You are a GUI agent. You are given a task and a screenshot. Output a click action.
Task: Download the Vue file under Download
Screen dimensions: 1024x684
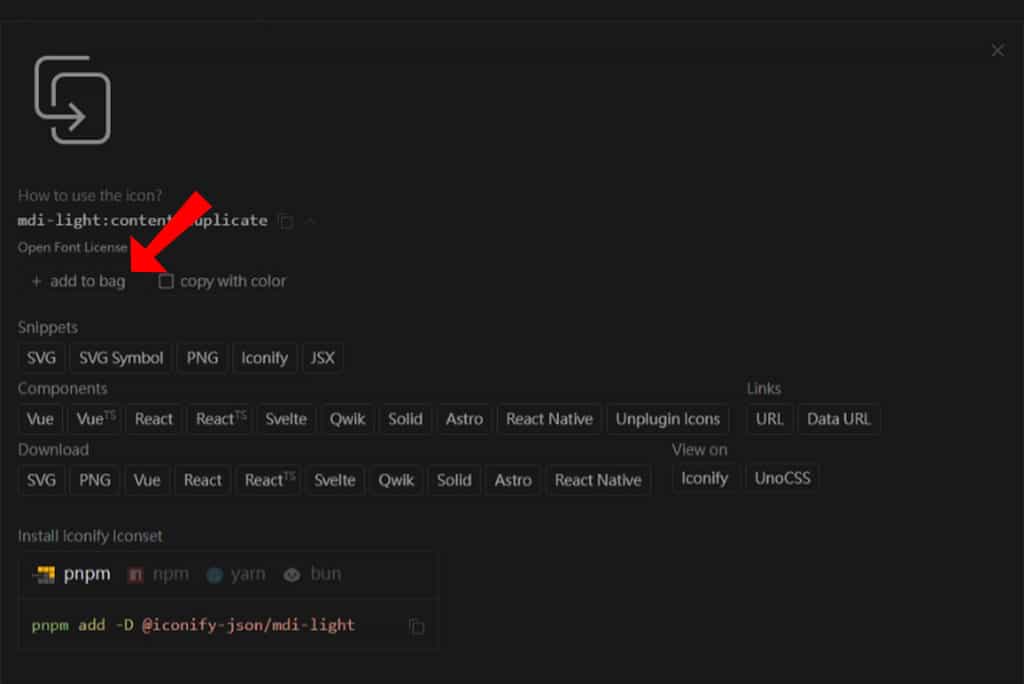click(x=147, y=481)
